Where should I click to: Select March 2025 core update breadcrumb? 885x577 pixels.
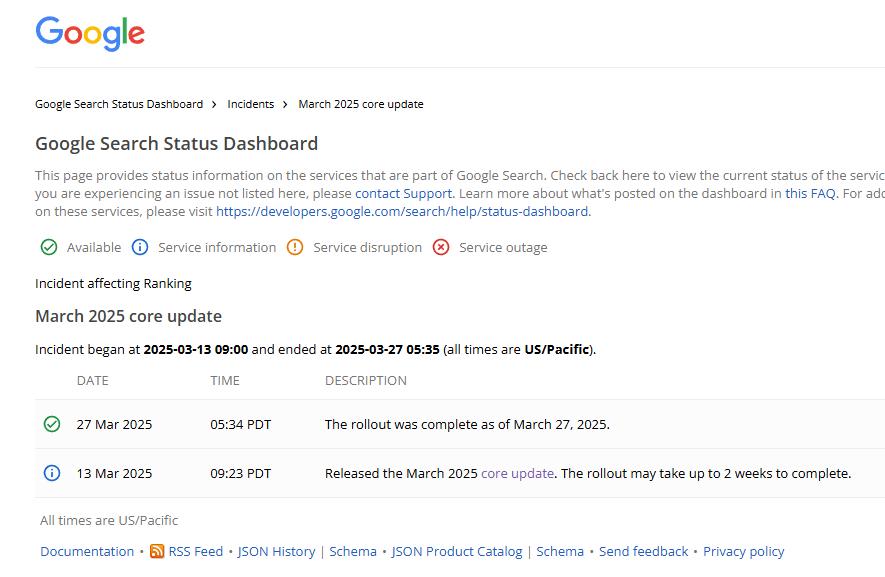pos(361,104)
